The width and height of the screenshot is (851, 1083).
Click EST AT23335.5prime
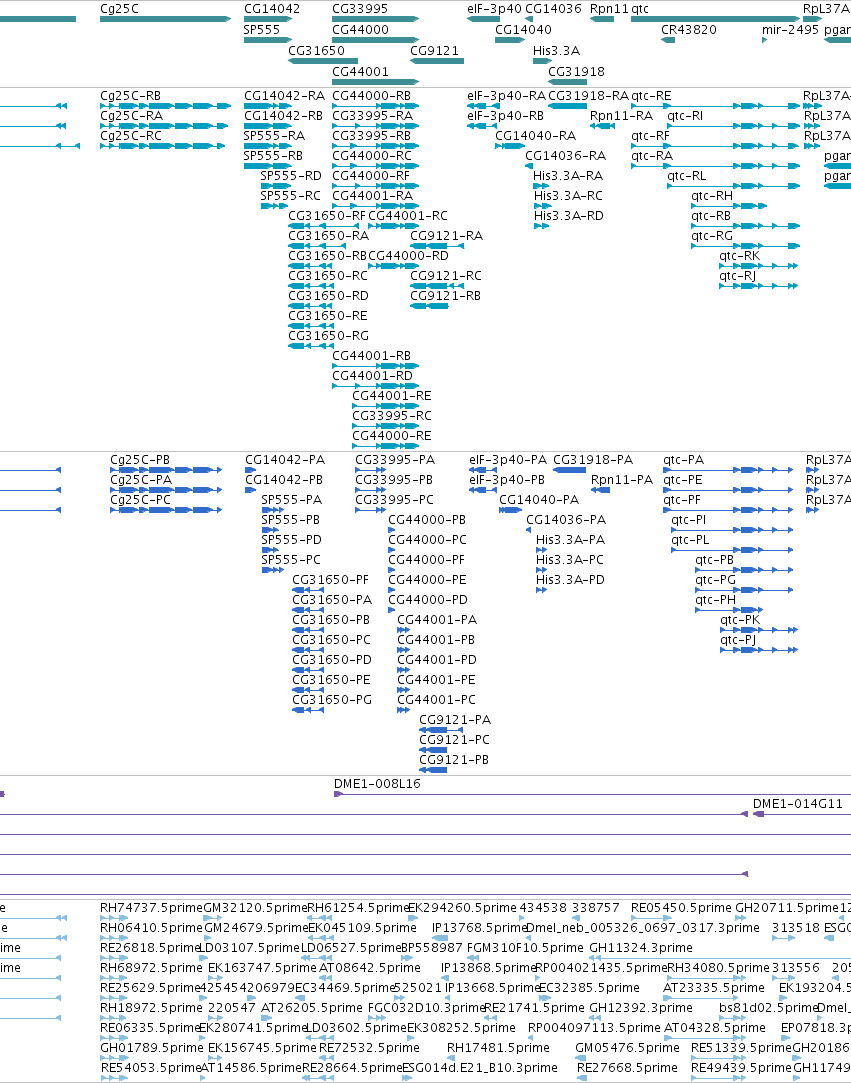pos(714,988)
